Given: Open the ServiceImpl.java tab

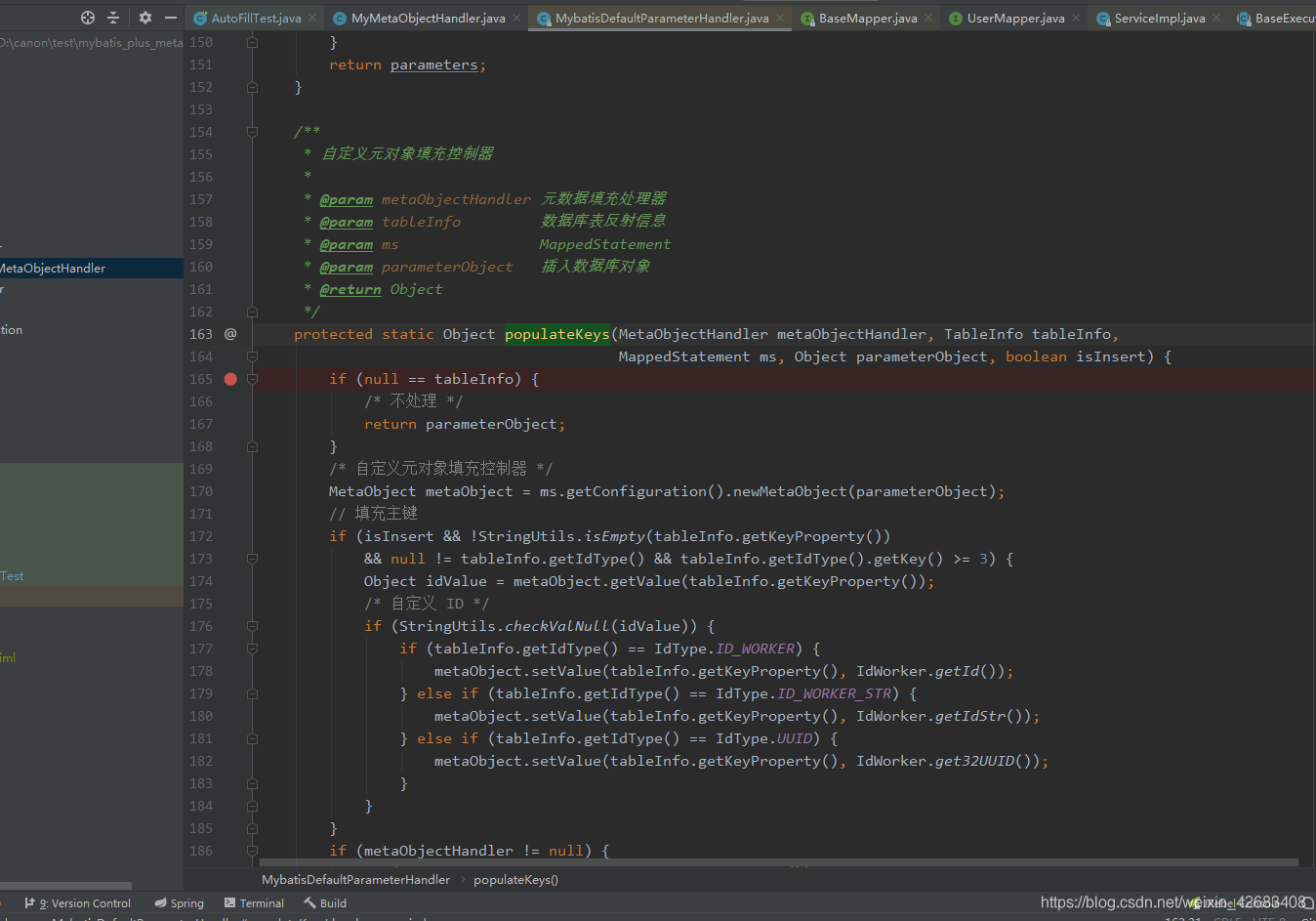Looking at the screenshot, I should click(1159, 18).
